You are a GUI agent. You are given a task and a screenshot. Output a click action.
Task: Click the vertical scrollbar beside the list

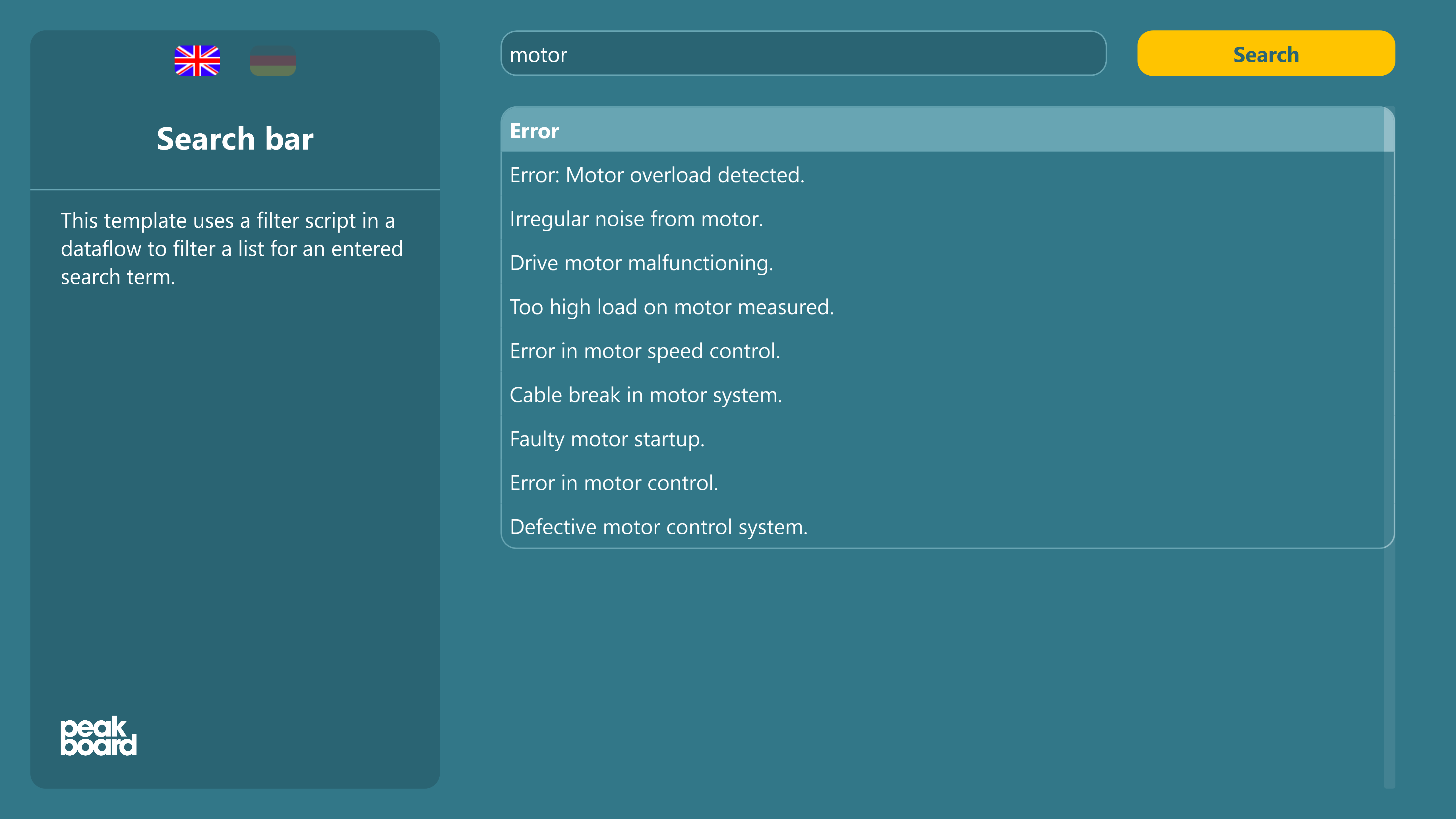(1389, 328)
